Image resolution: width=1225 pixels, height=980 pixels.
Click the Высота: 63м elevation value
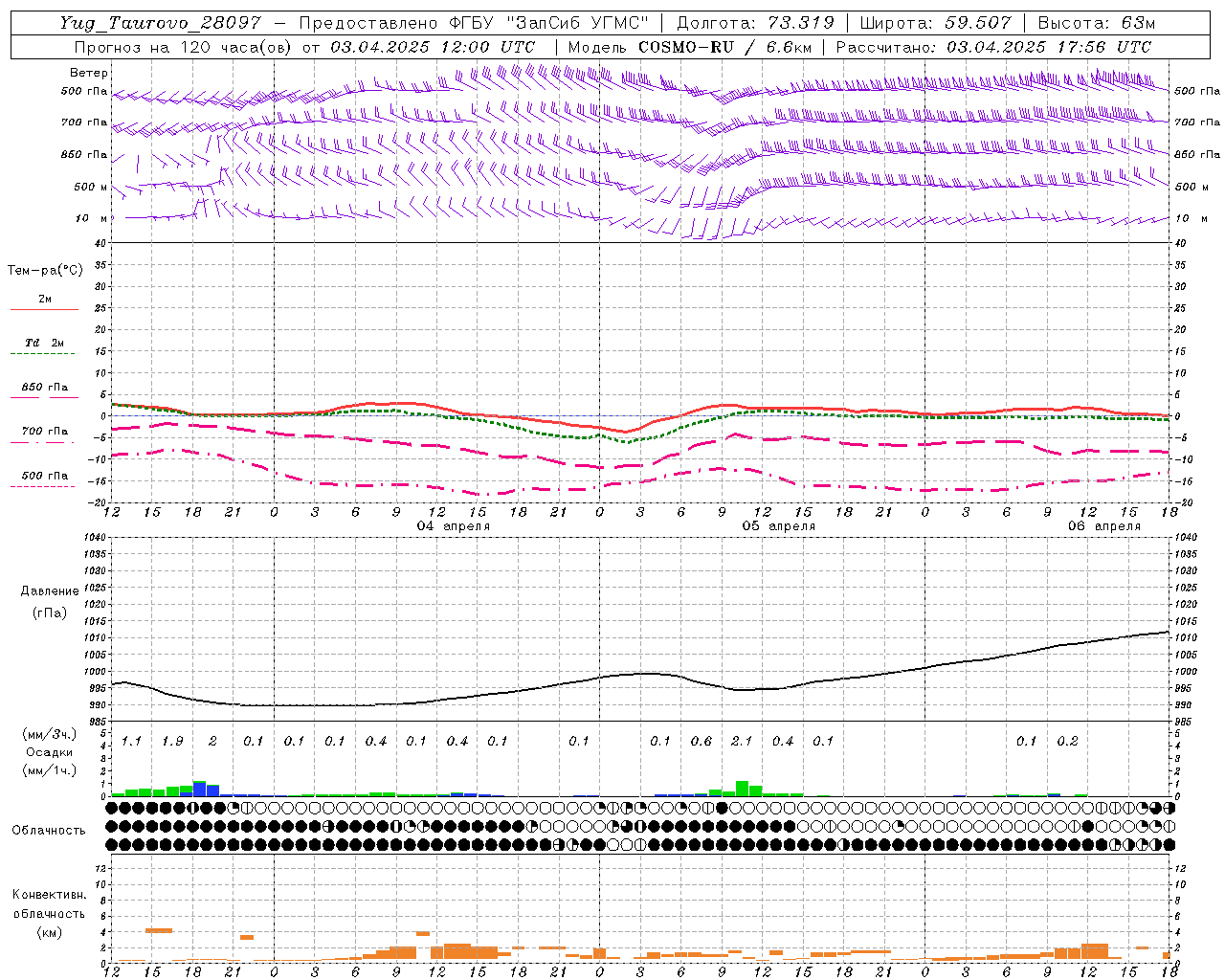coord(1097,23)
